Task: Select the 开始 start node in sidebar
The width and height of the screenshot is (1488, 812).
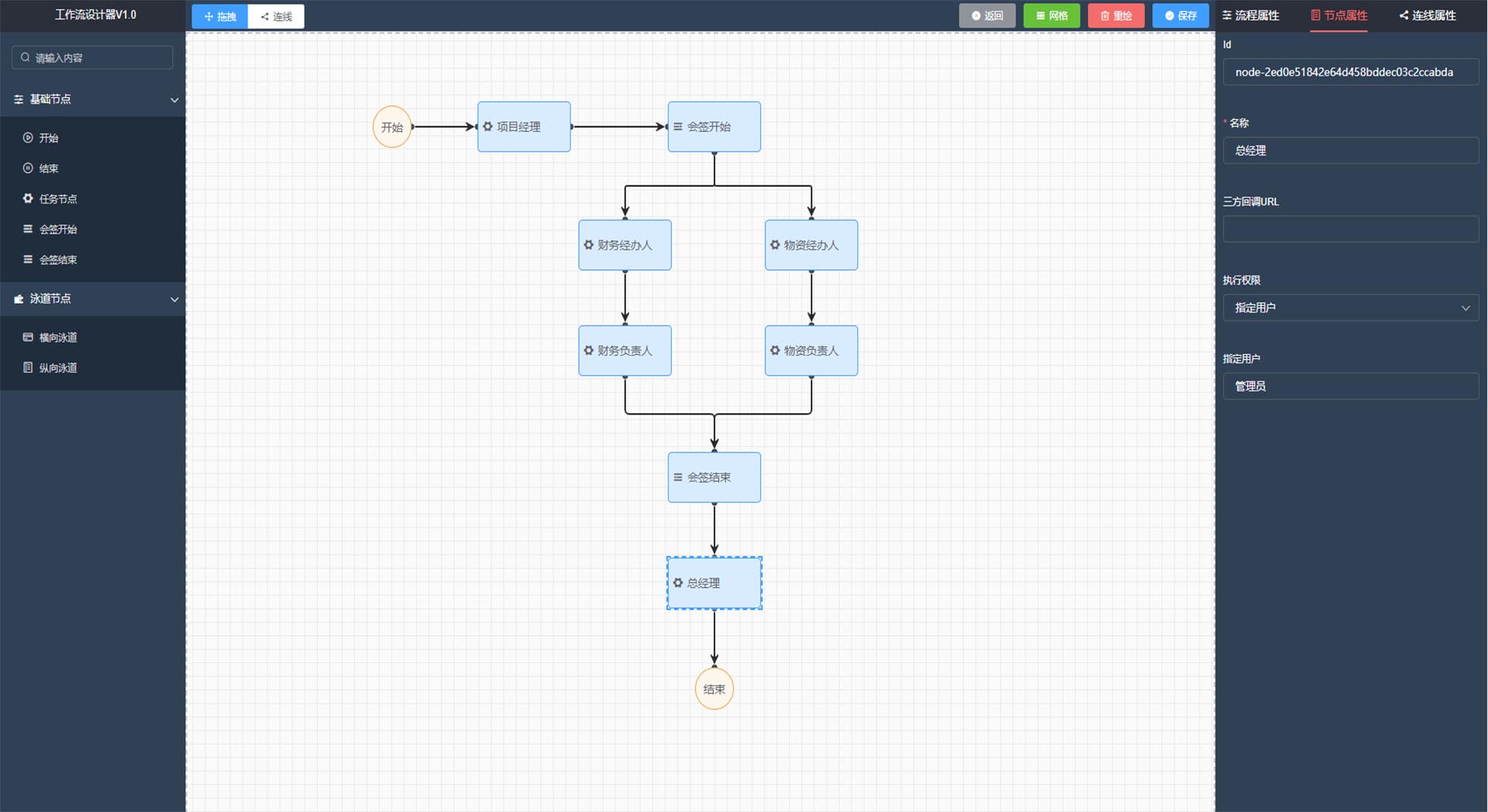Action: [x=48, y=138]
